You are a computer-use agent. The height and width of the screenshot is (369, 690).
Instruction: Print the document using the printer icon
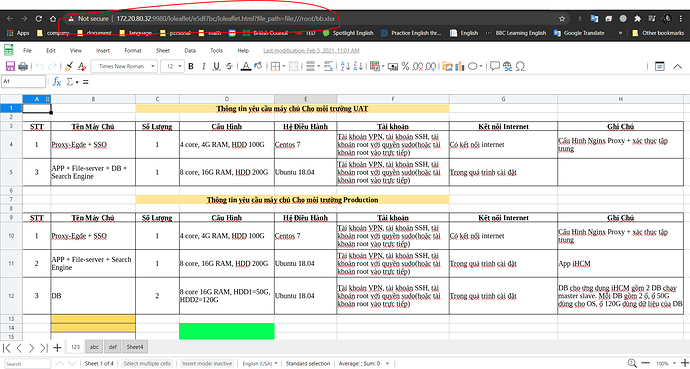tap(23, 66)
